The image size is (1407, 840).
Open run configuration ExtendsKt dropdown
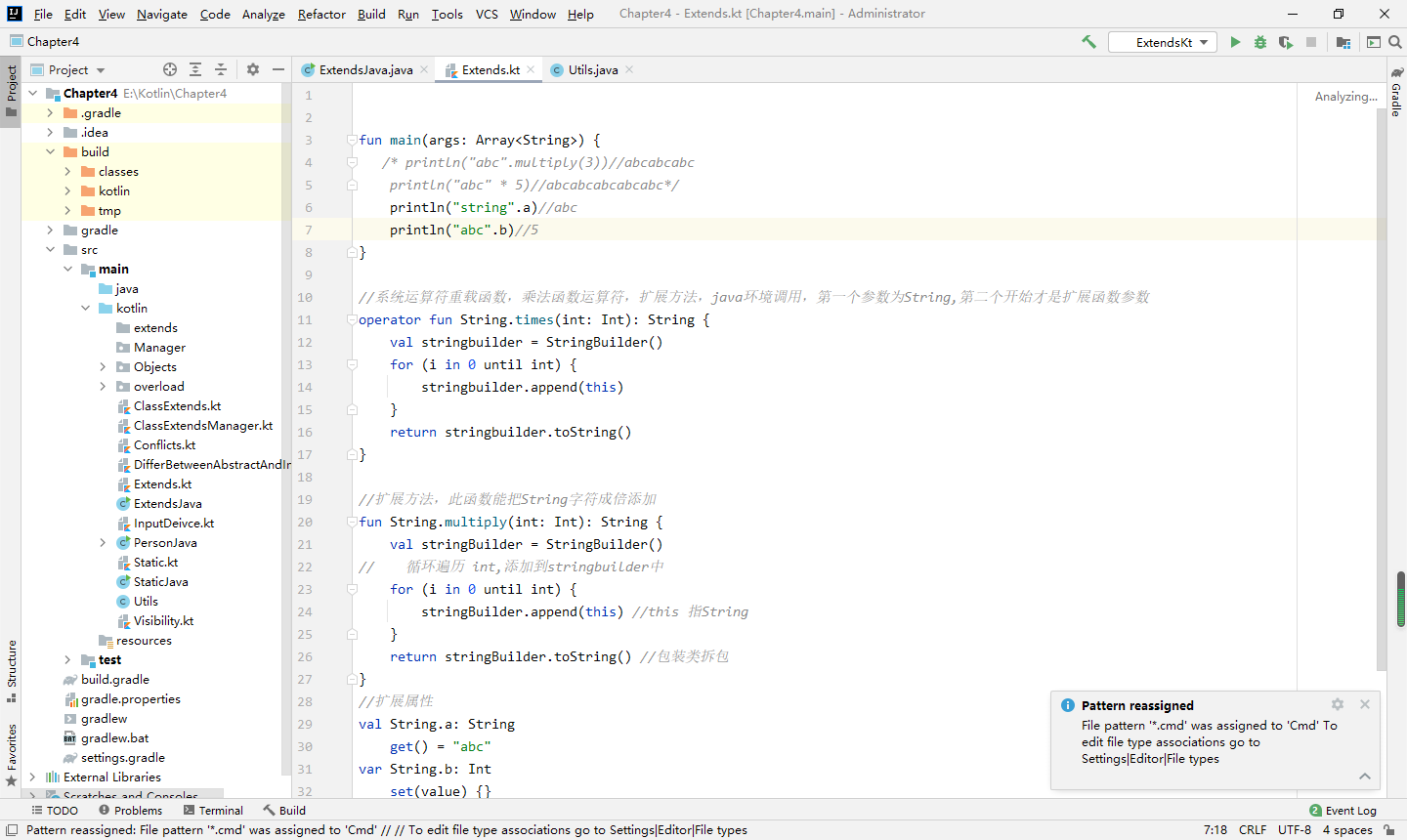1163,42
